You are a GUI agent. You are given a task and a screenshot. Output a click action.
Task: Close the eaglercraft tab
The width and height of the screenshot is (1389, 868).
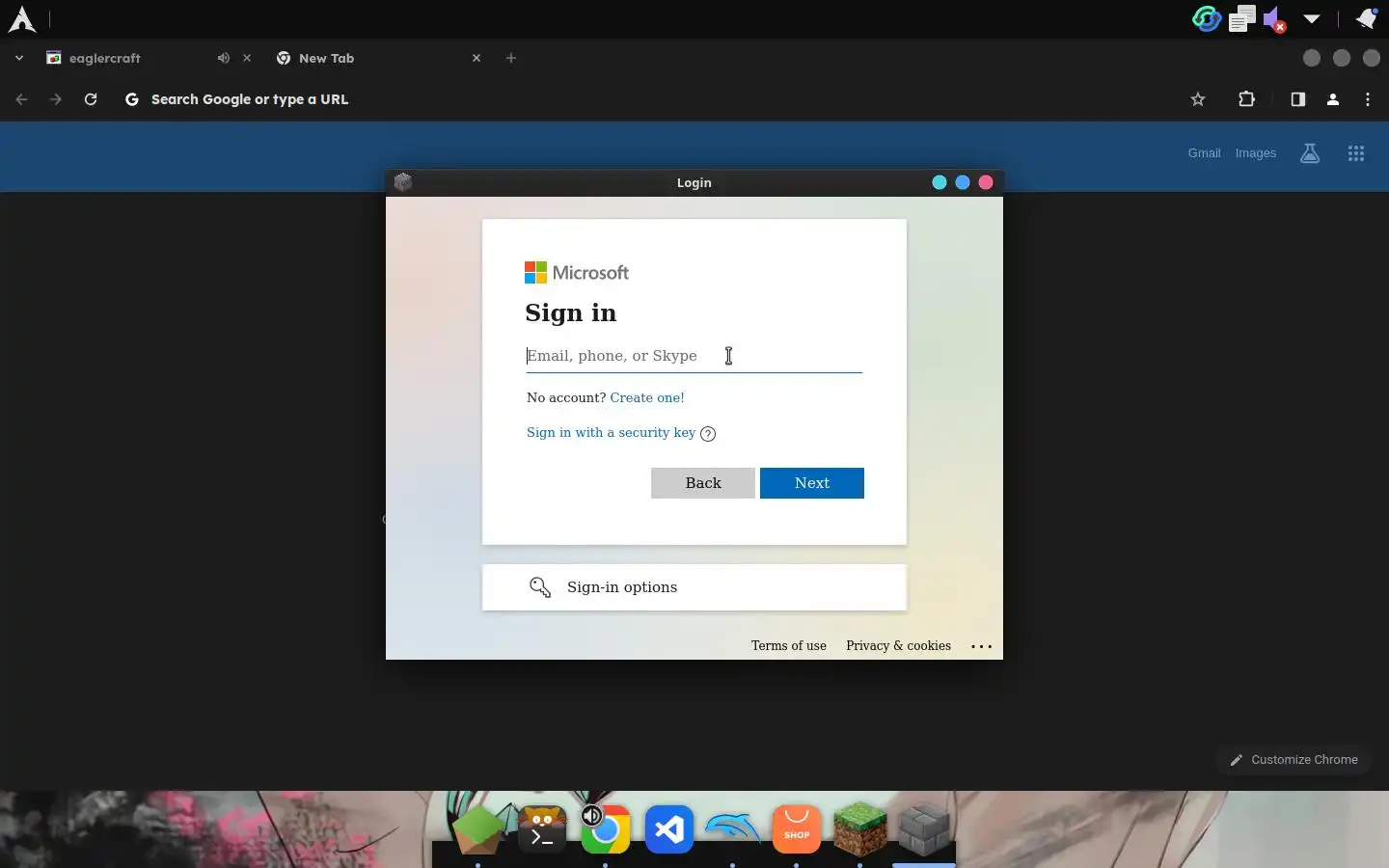tap(247, 58)
